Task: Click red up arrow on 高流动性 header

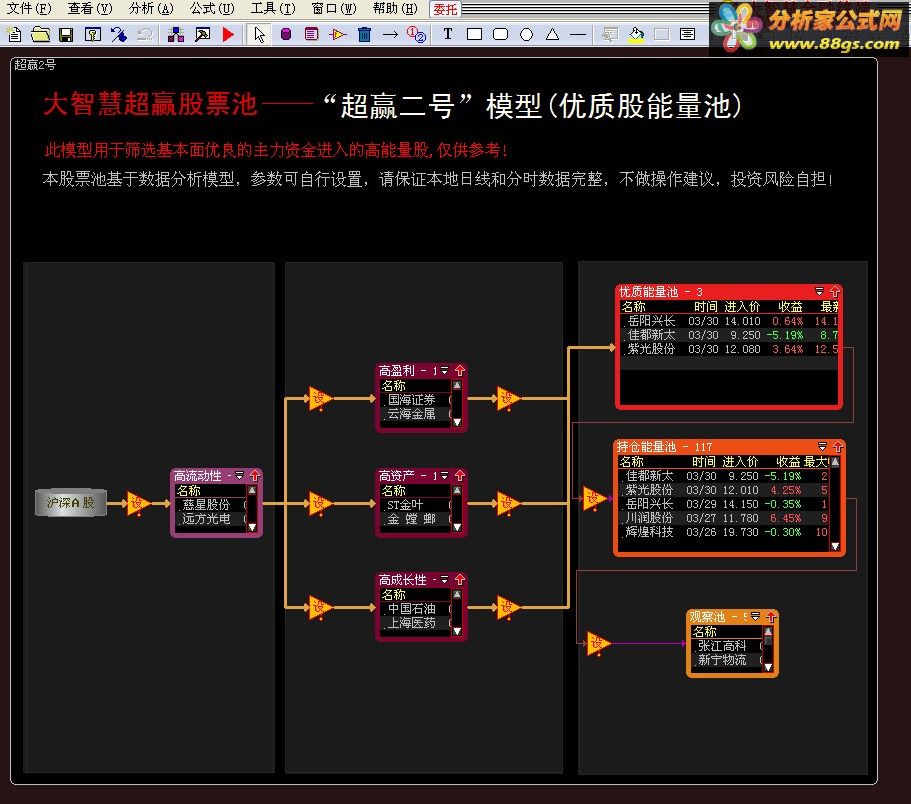Action: pos(255,475)
